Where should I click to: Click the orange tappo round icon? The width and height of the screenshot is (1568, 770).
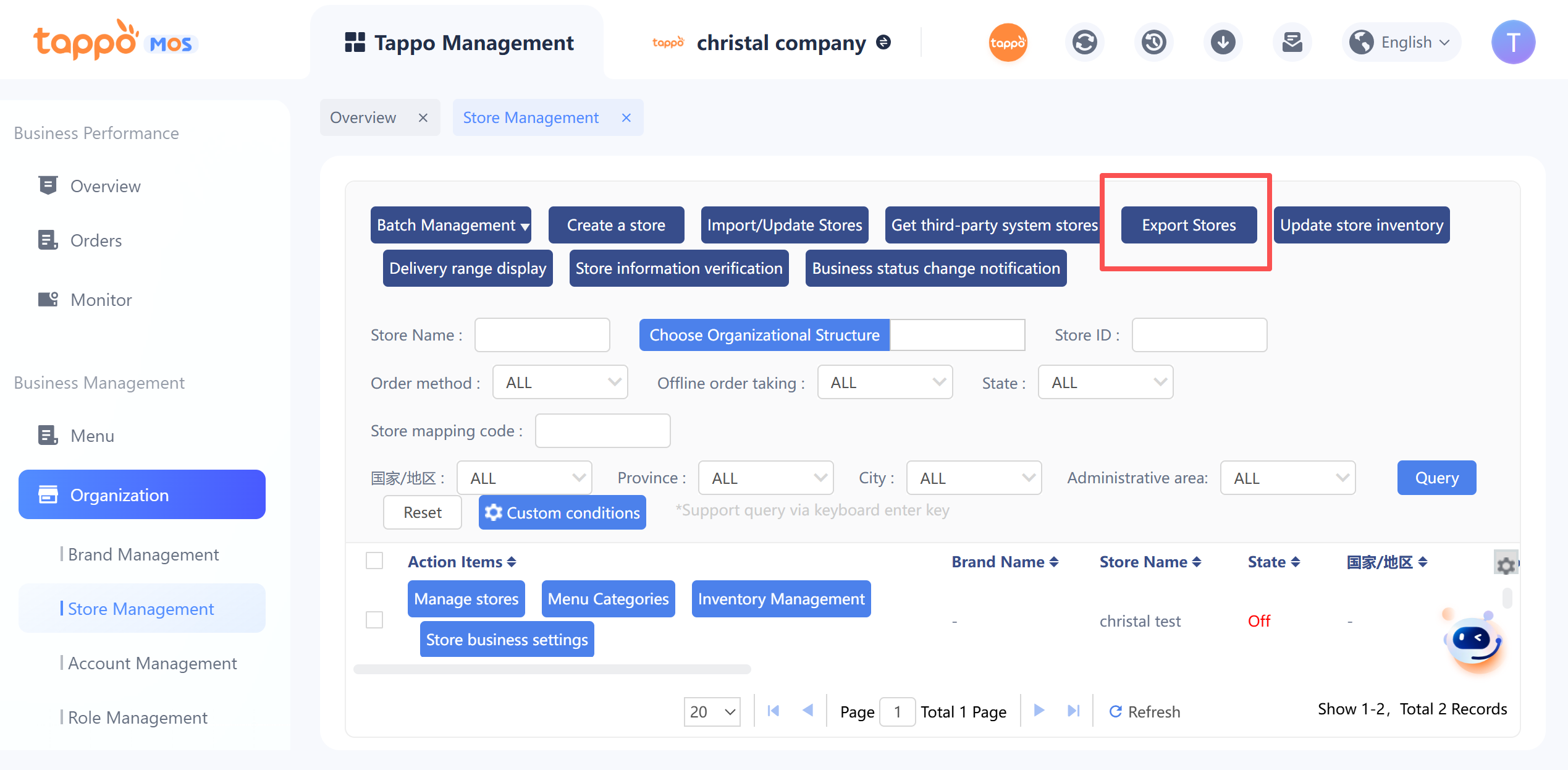(x=1008, y=43)
